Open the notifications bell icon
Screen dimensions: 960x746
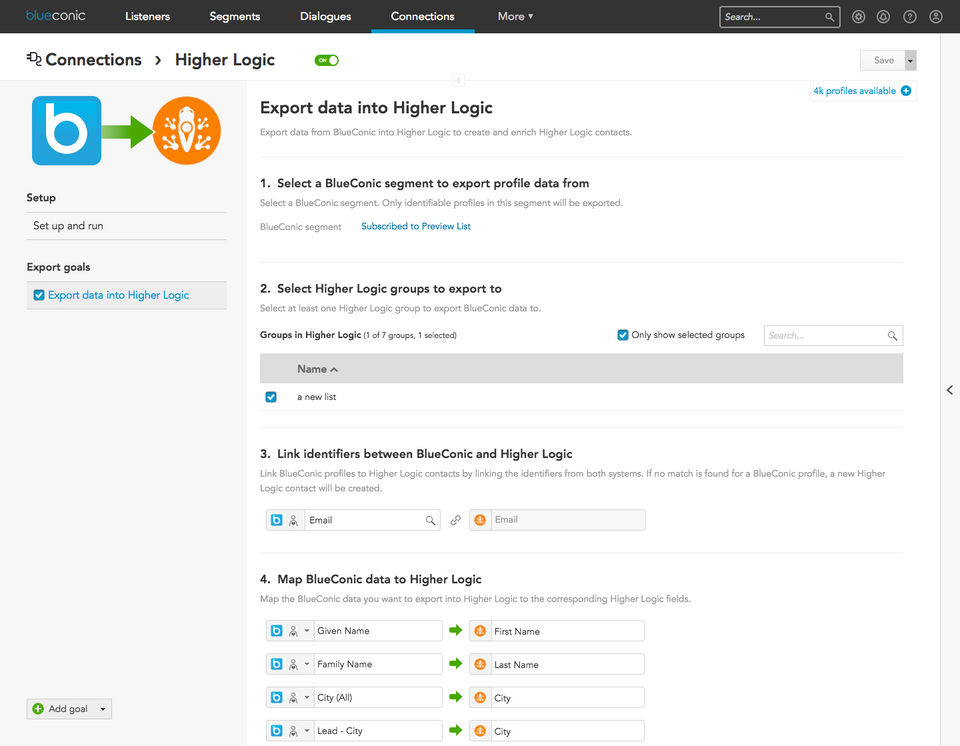tap(883, 17)
